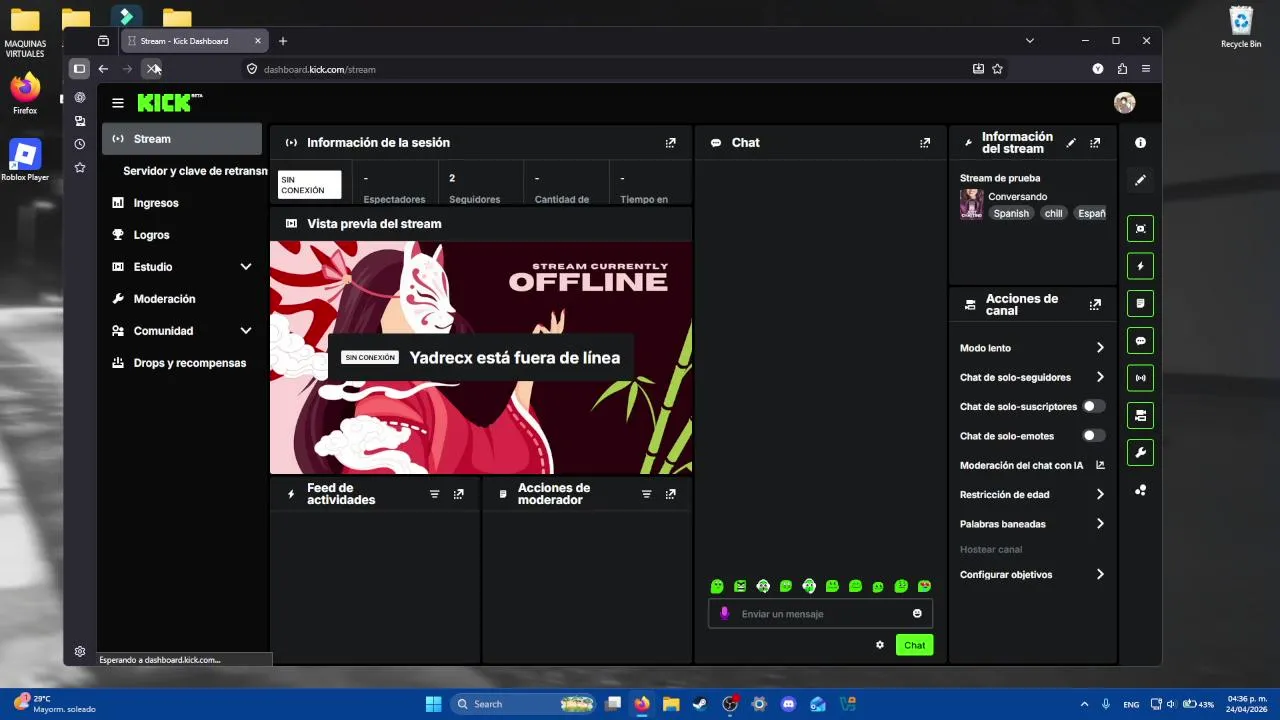Pop out the Información del stream panel
Image resolution: width=1280 pixels, height=720 pixels.
coord(1095,143)
